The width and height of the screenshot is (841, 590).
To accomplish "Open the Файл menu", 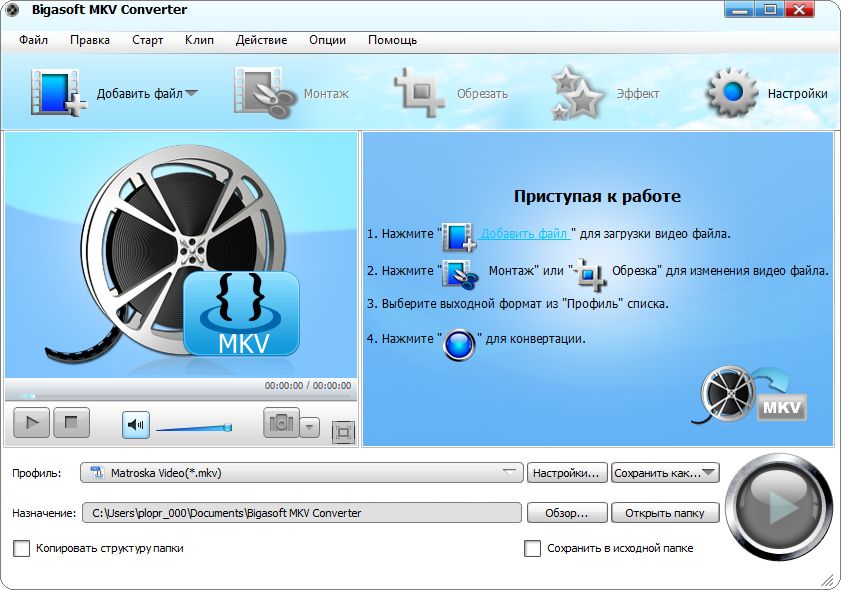I will 33,40.
